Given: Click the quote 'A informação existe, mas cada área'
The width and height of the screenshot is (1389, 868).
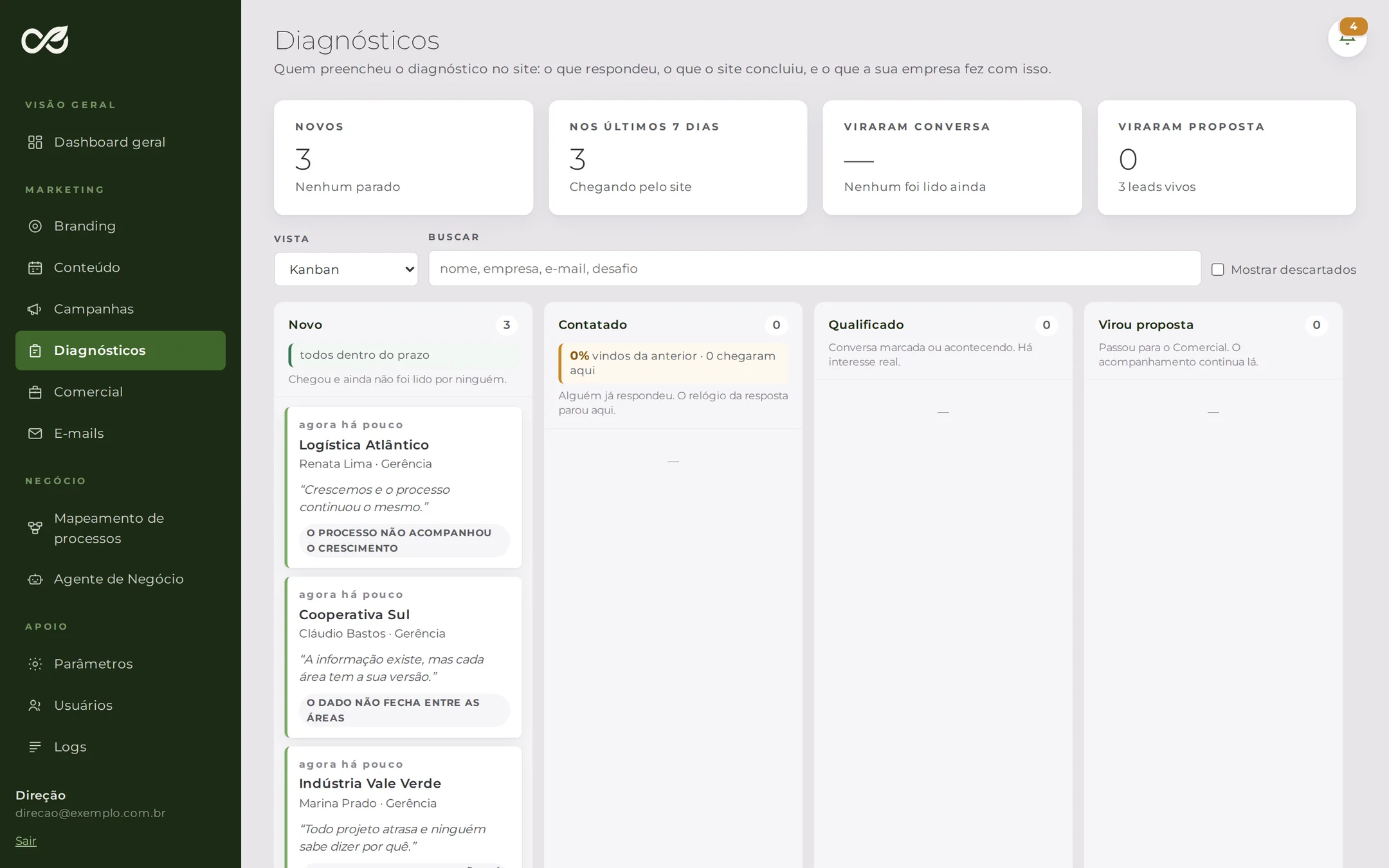Looking at the screenshot, I should click(392, 668).
